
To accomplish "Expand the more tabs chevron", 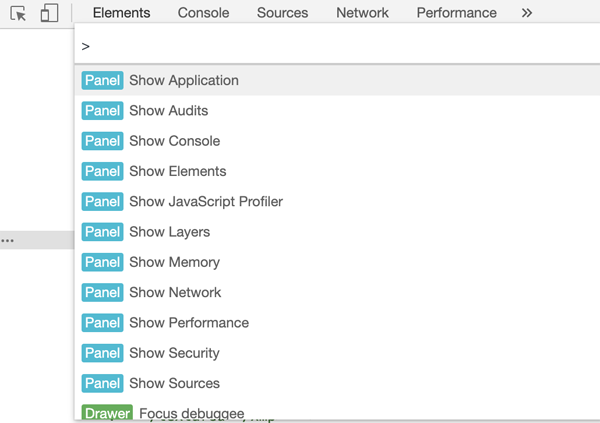I will [527, 13].
